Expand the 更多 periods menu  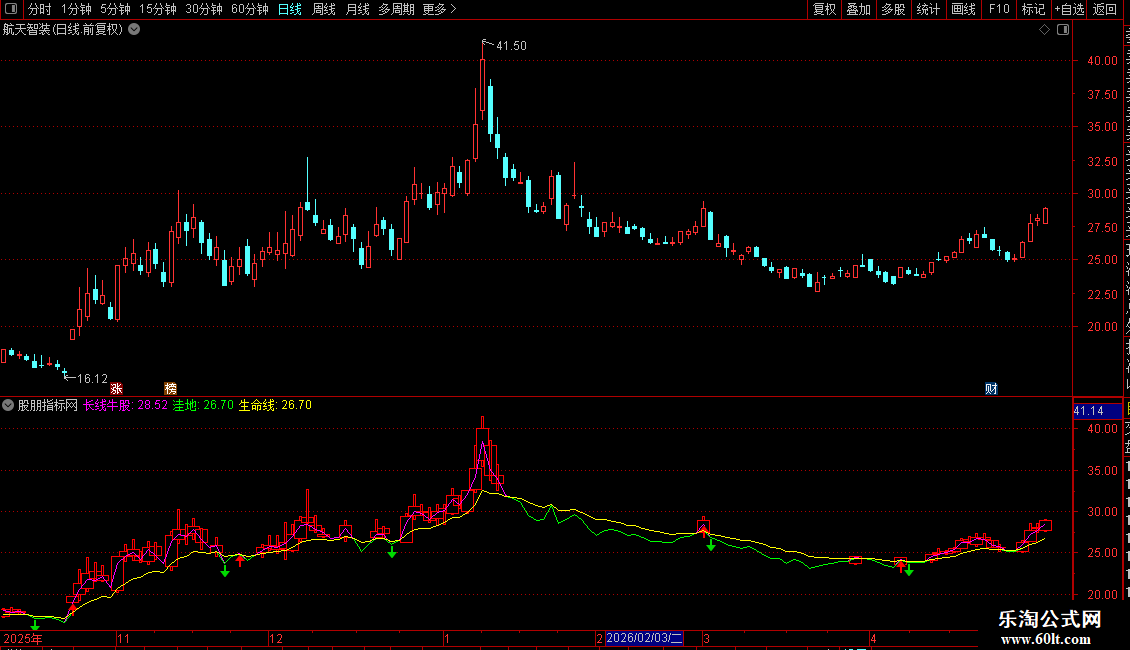coord(439,9)
